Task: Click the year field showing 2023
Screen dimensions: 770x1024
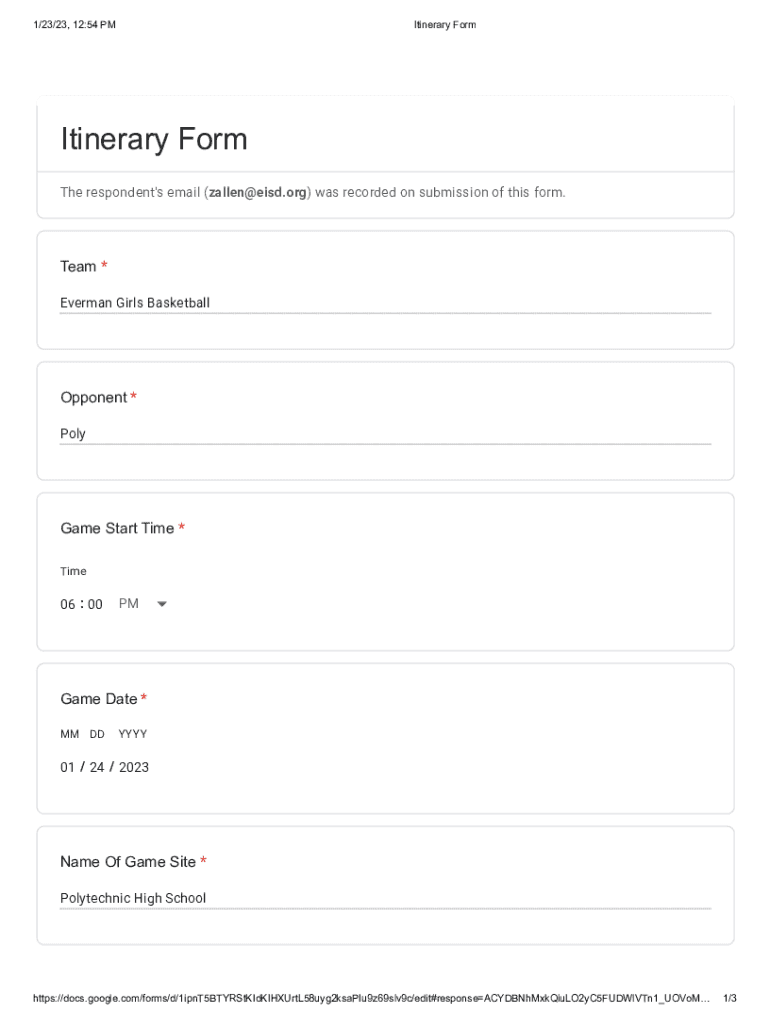Action: click(134, 767)
